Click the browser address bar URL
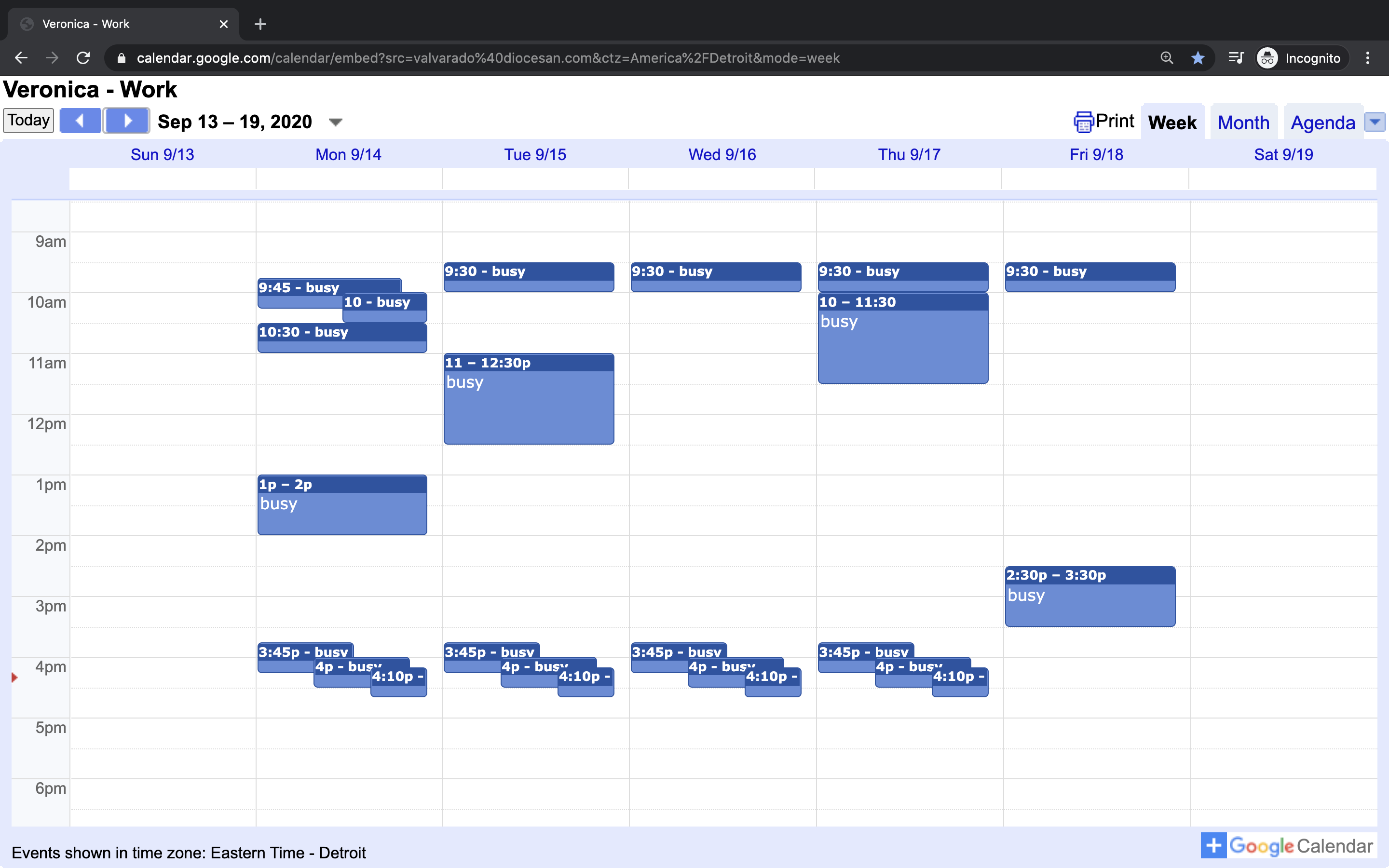Image resolution: width=1389 pixels, height=868 pixels. 488,58
